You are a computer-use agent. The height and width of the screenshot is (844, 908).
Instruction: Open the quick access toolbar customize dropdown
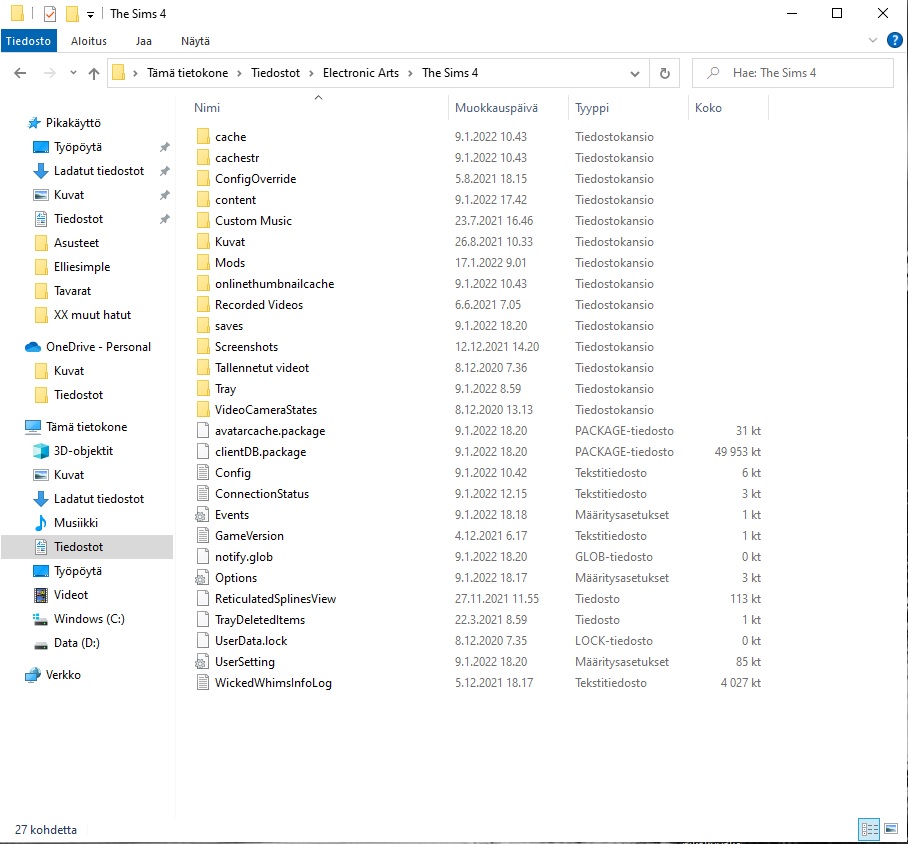pyautogui.click(x=90, y=14)
